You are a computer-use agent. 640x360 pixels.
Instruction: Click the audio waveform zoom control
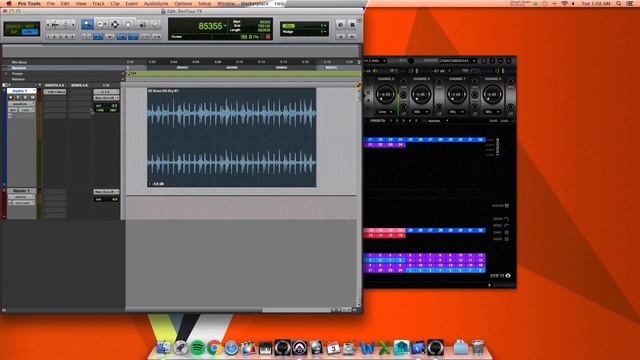click(x=56, y=24)
